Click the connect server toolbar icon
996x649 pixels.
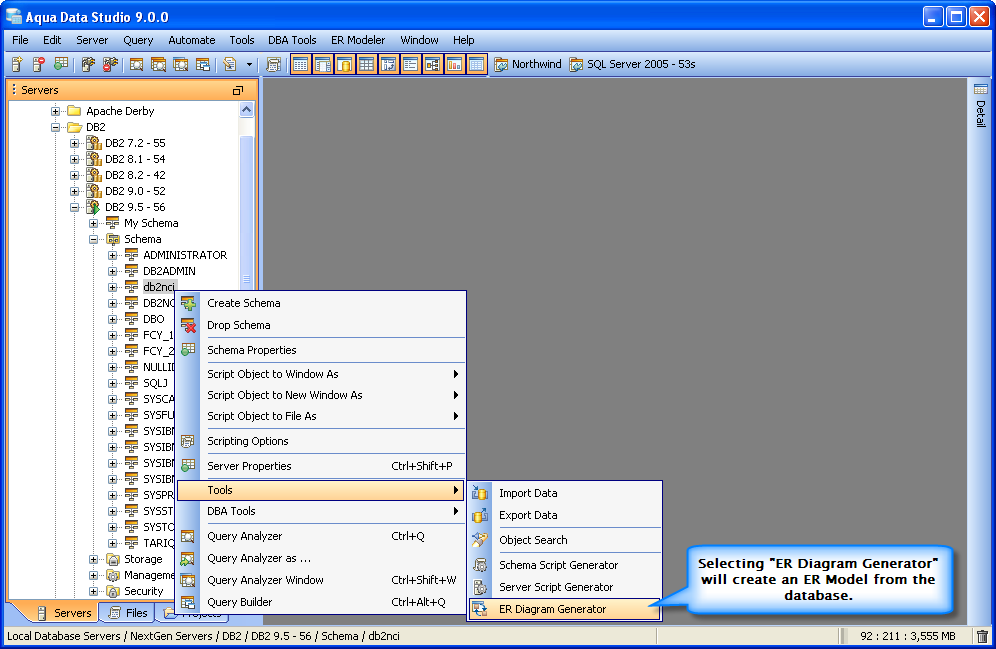pos(88,64)
